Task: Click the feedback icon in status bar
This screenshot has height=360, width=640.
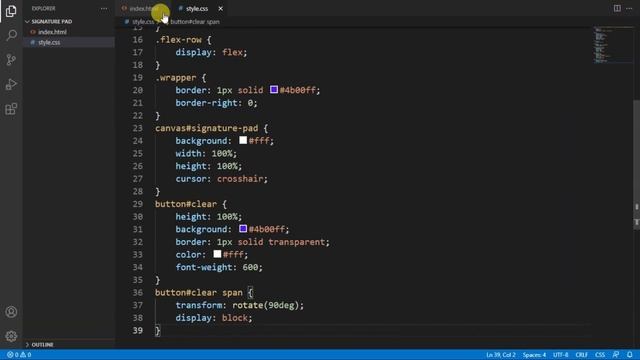Action: (616, 355)
